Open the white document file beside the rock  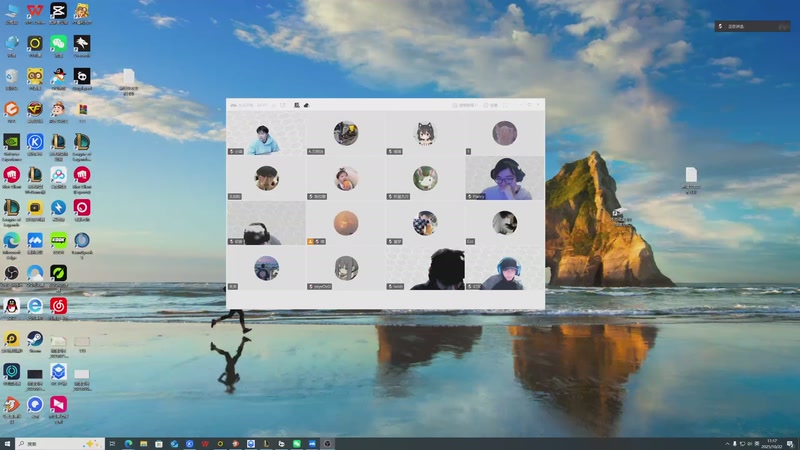pos(691,180)
